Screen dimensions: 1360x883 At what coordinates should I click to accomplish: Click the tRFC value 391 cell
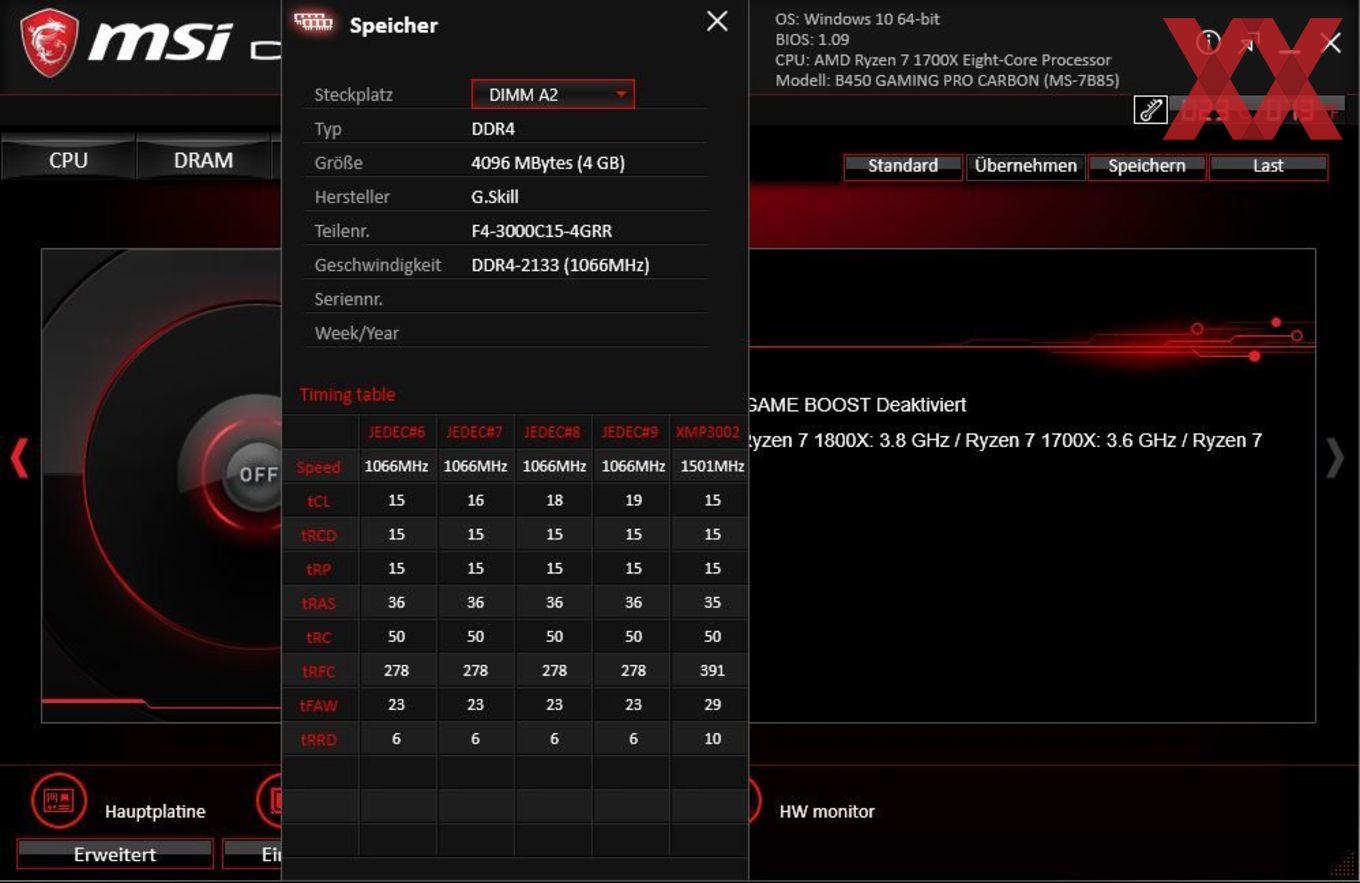(x=711, y=670)
